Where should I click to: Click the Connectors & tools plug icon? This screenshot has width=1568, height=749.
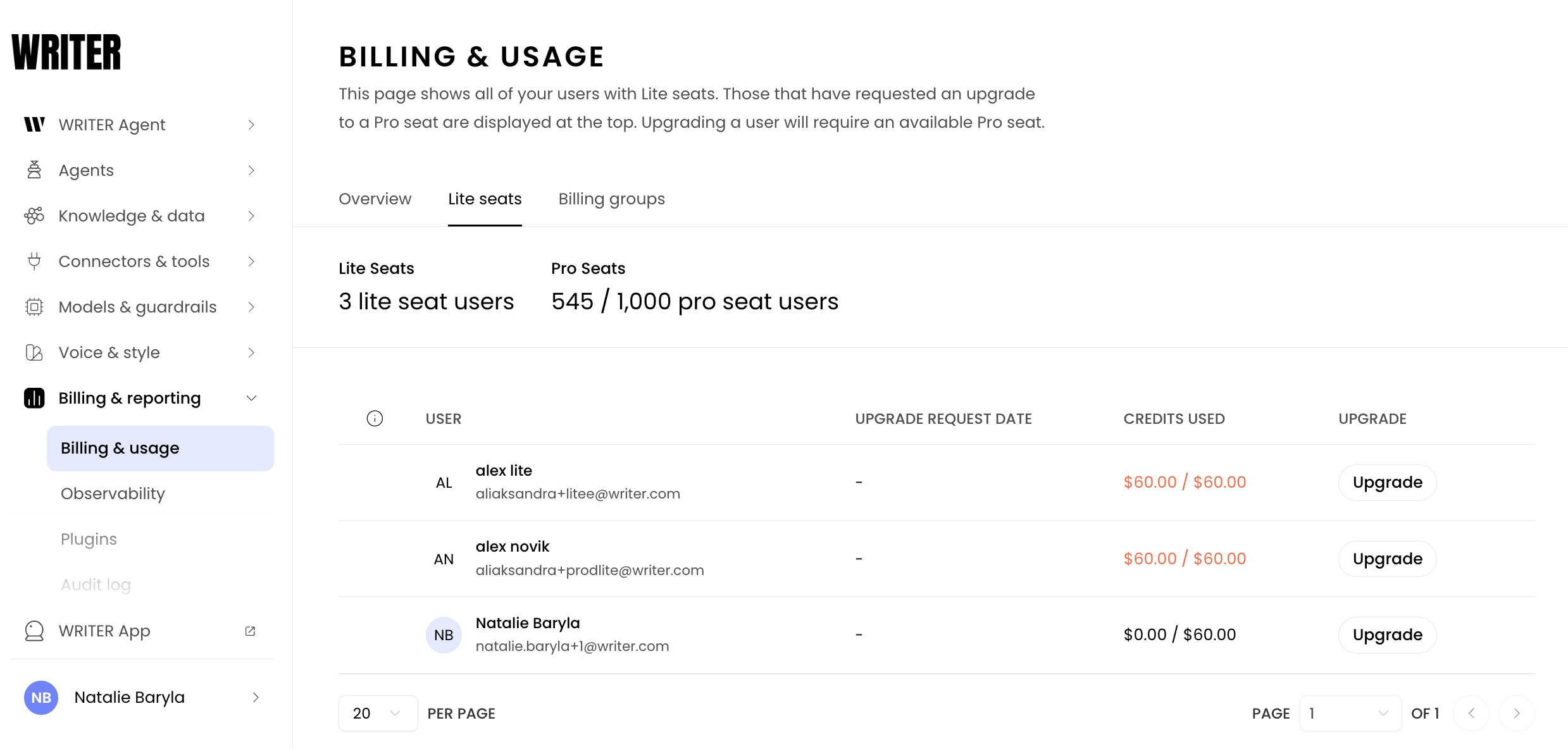(34, 261)
